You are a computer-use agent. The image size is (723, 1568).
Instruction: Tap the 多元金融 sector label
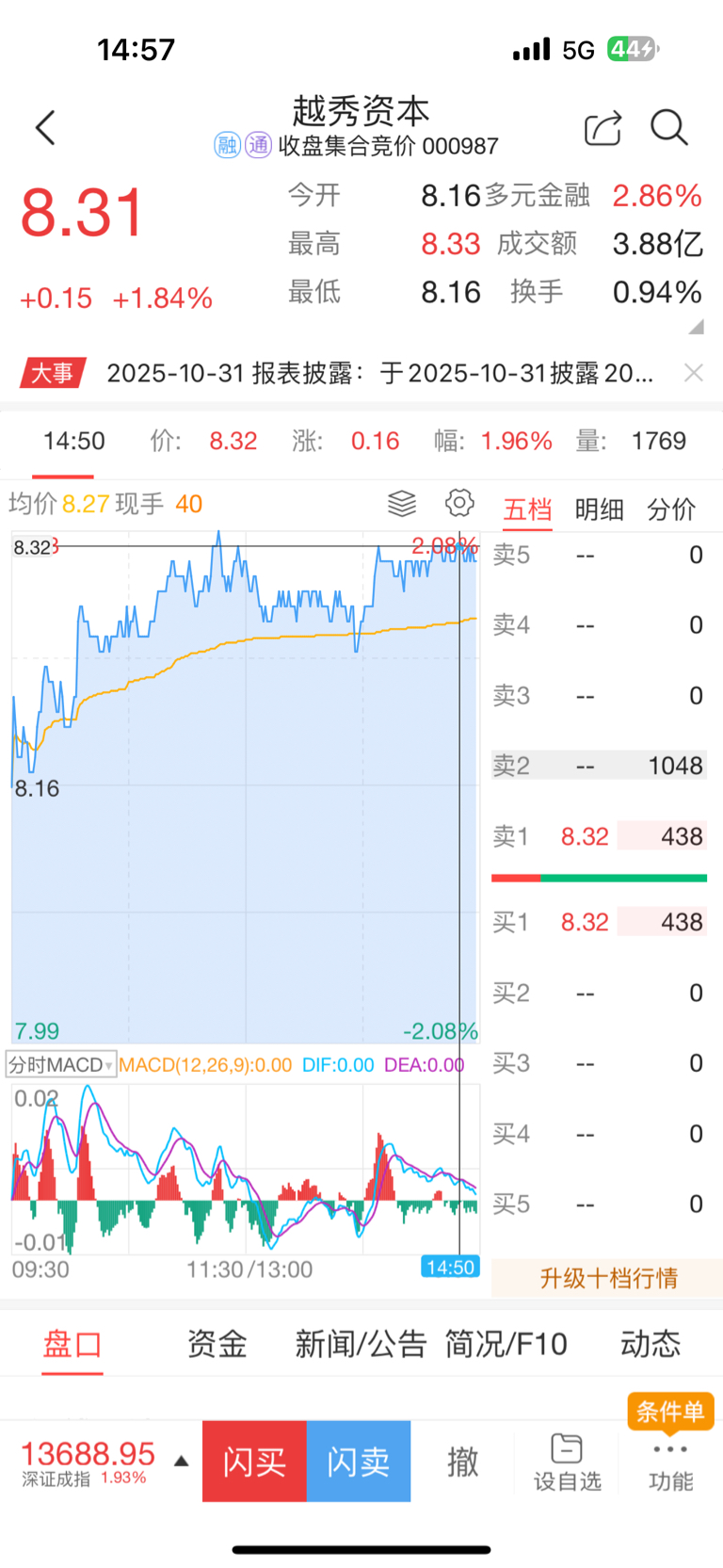[x=537, y=195]
